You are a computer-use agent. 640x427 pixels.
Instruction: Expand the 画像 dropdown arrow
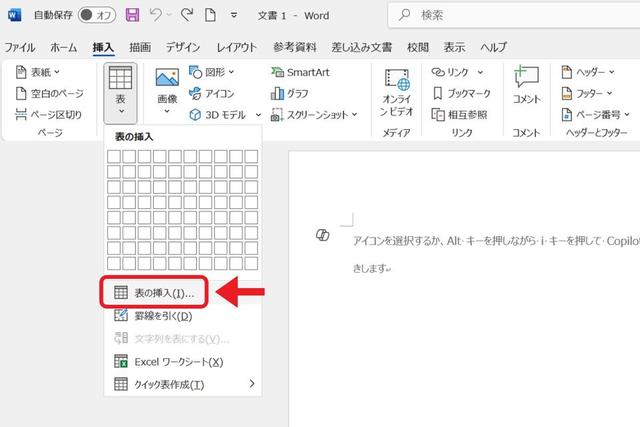pos(167,111)
